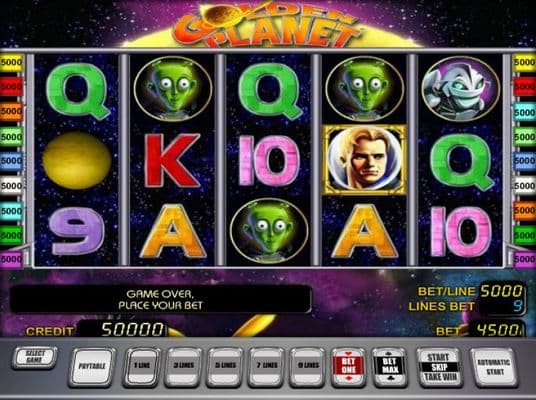Select the 7 Lines option
The width and height of the screenshot is (536, 400).
click(266, 366)
